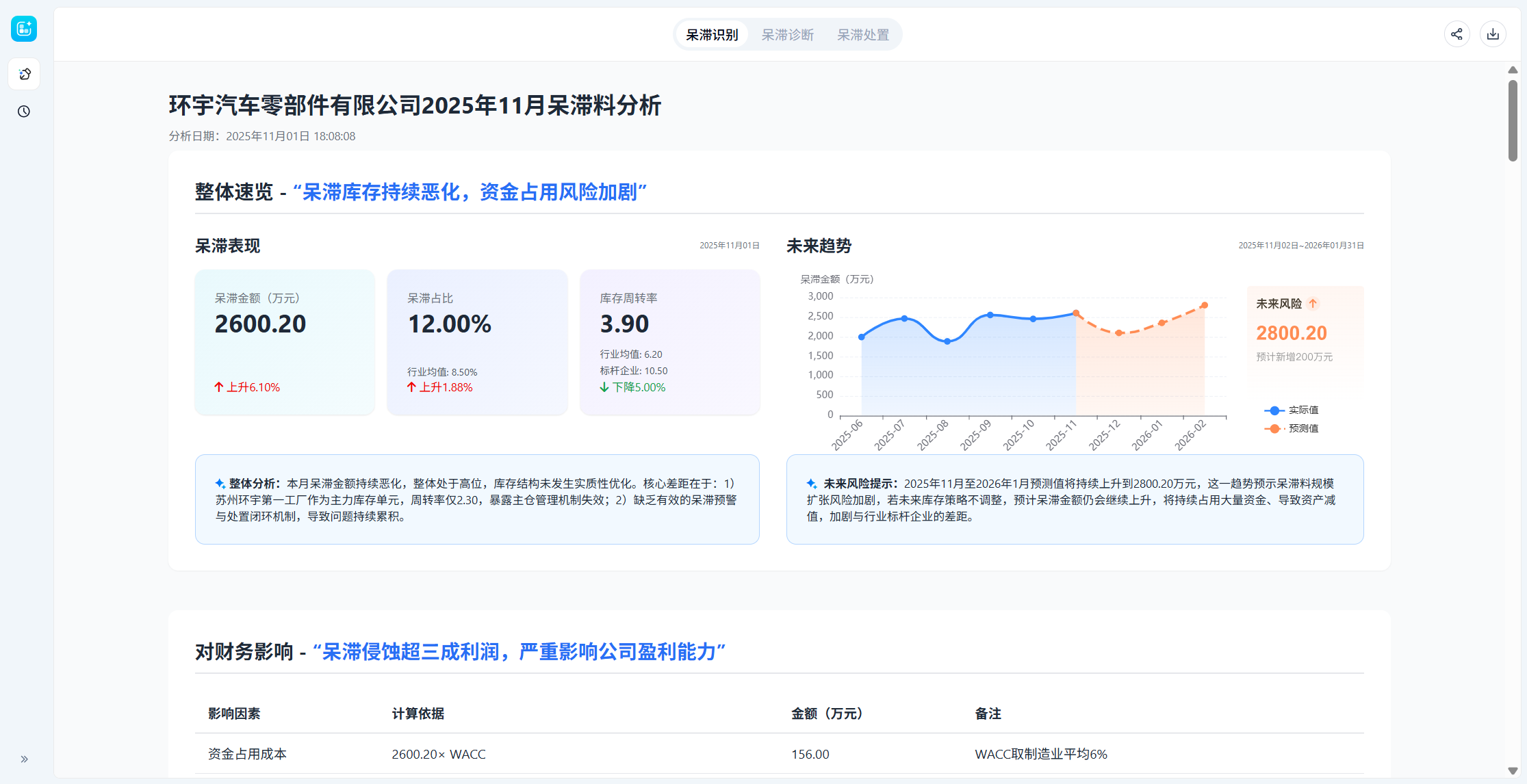
Task: Click the 资金占用成本 table cell
Action: [247, 754]
